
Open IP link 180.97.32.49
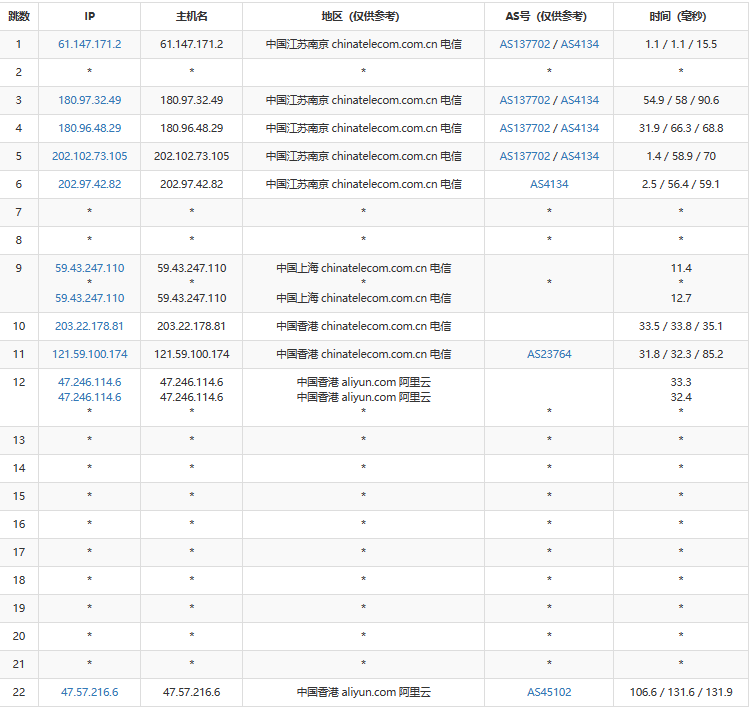click(89, 100)
